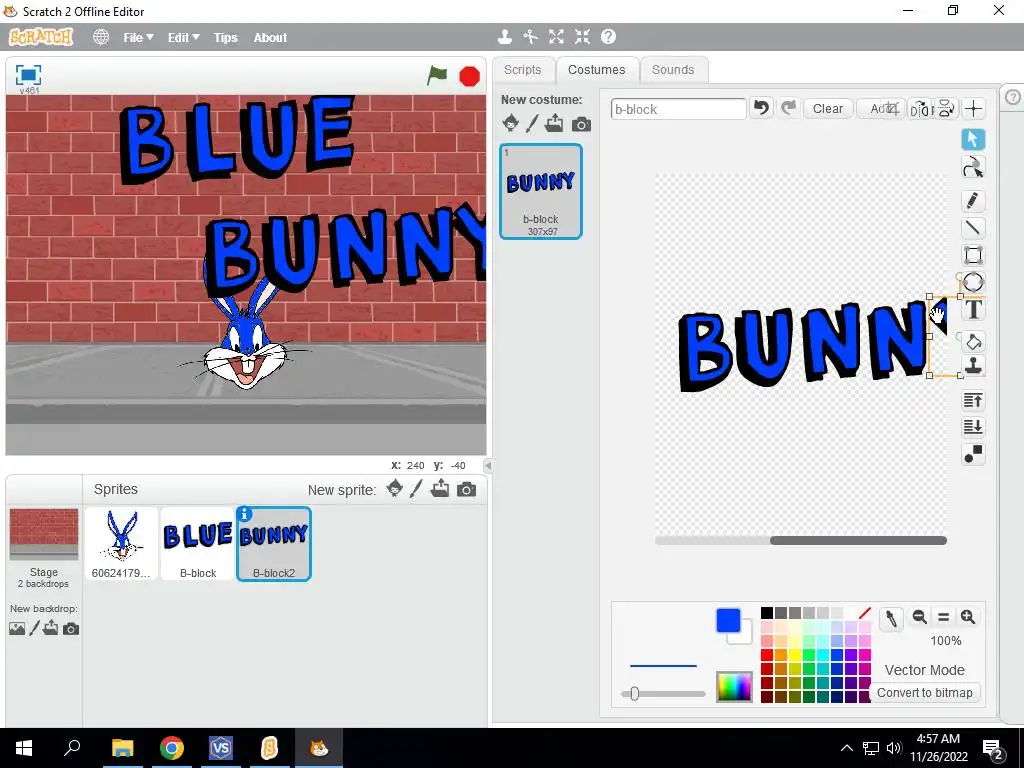Select the Duplicate stamp in top toolbar
1024x768 pixels.
tap(504, 37)
